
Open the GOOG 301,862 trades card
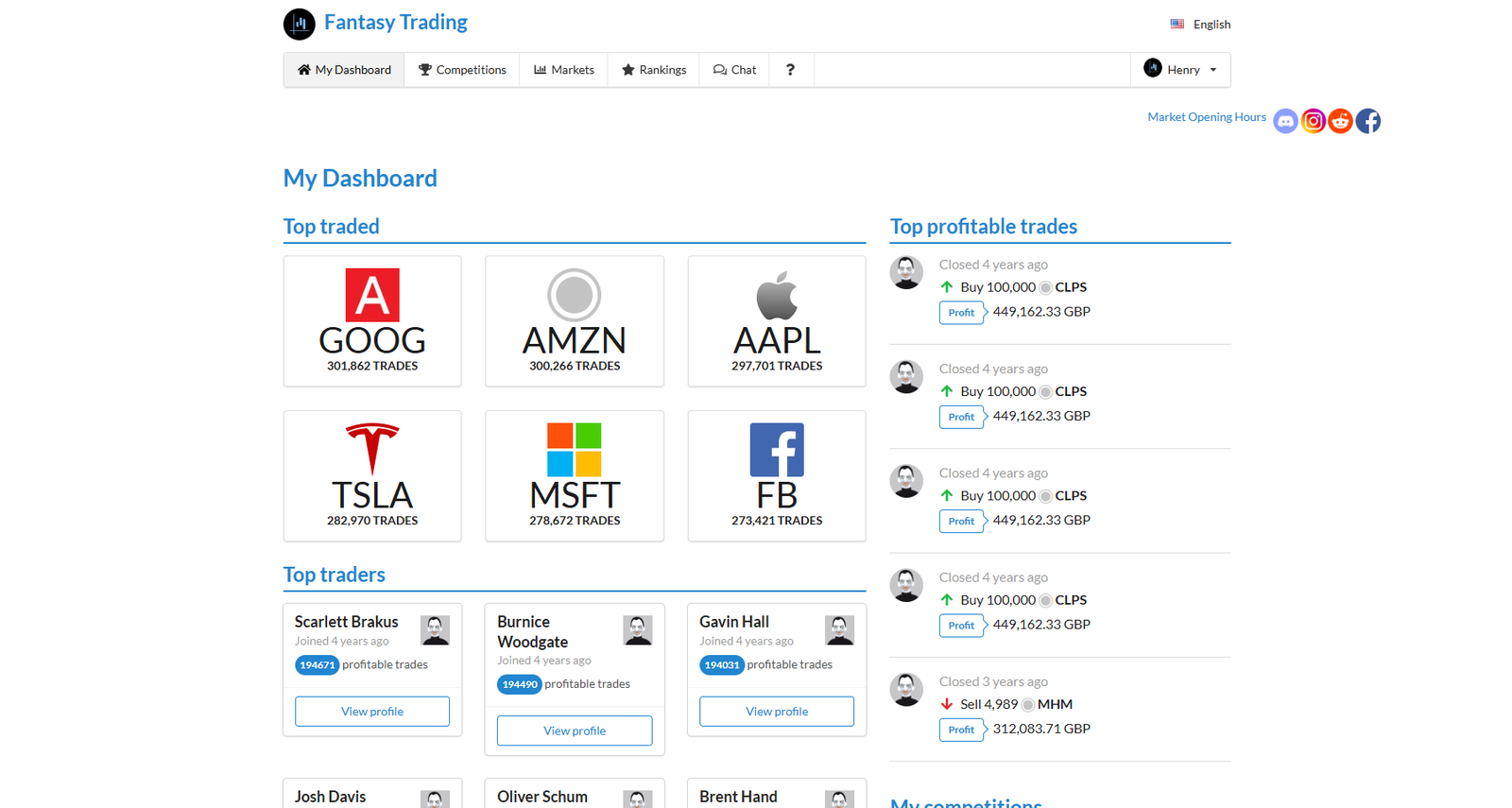(372, 321)
